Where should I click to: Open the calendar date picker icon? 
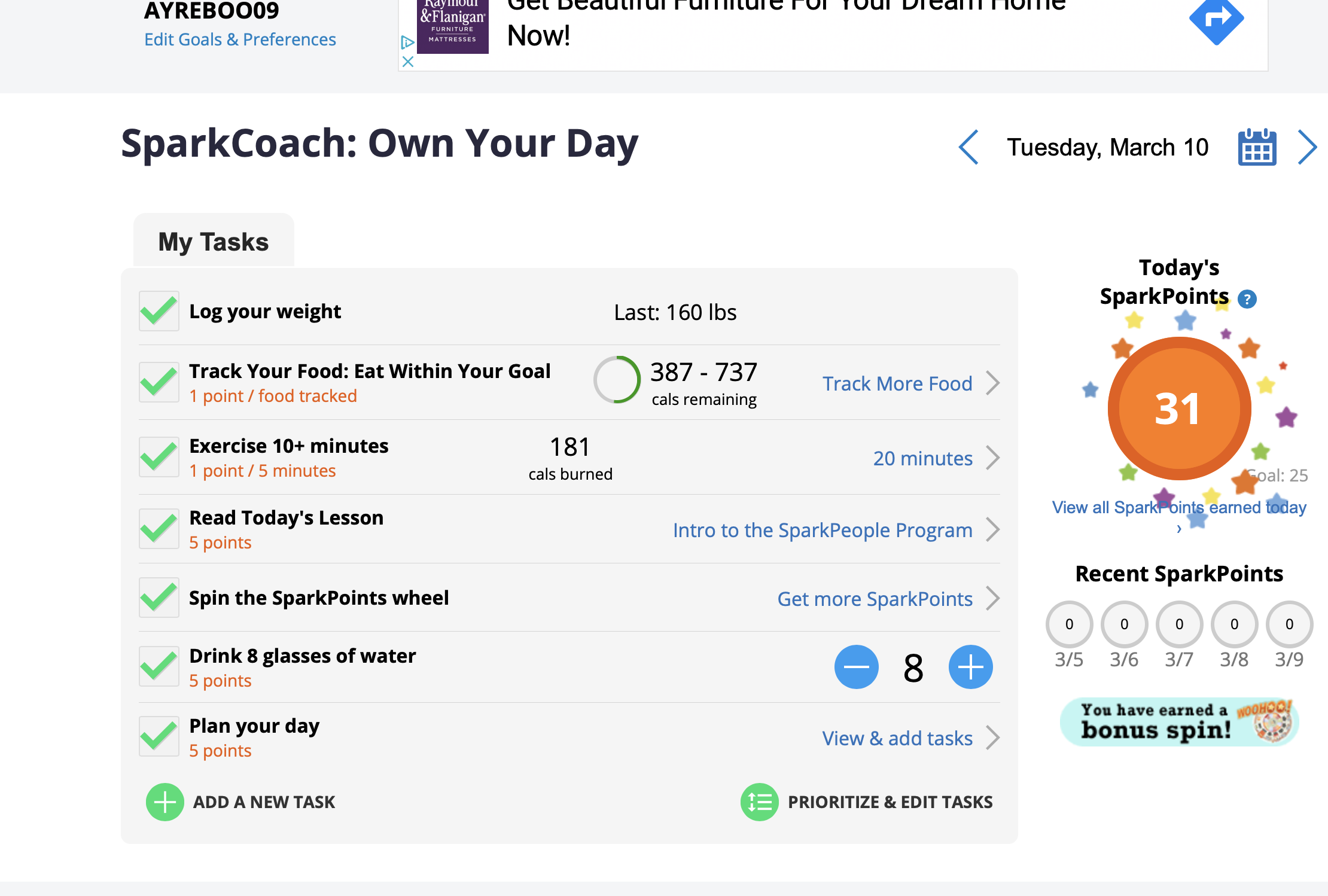[x=1257, y=147]
